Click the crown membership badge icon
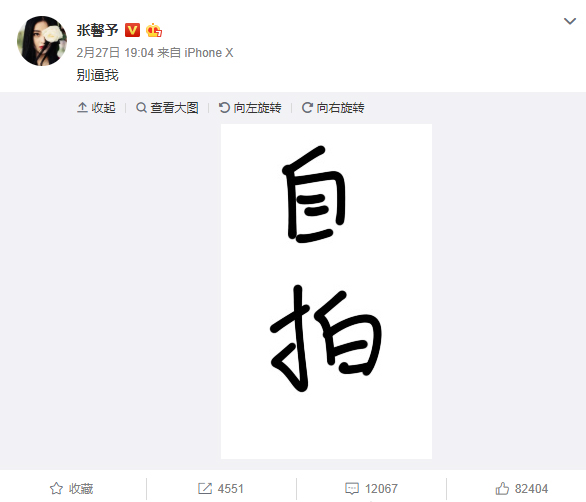The image size is (586, 502). click(154, 30)
